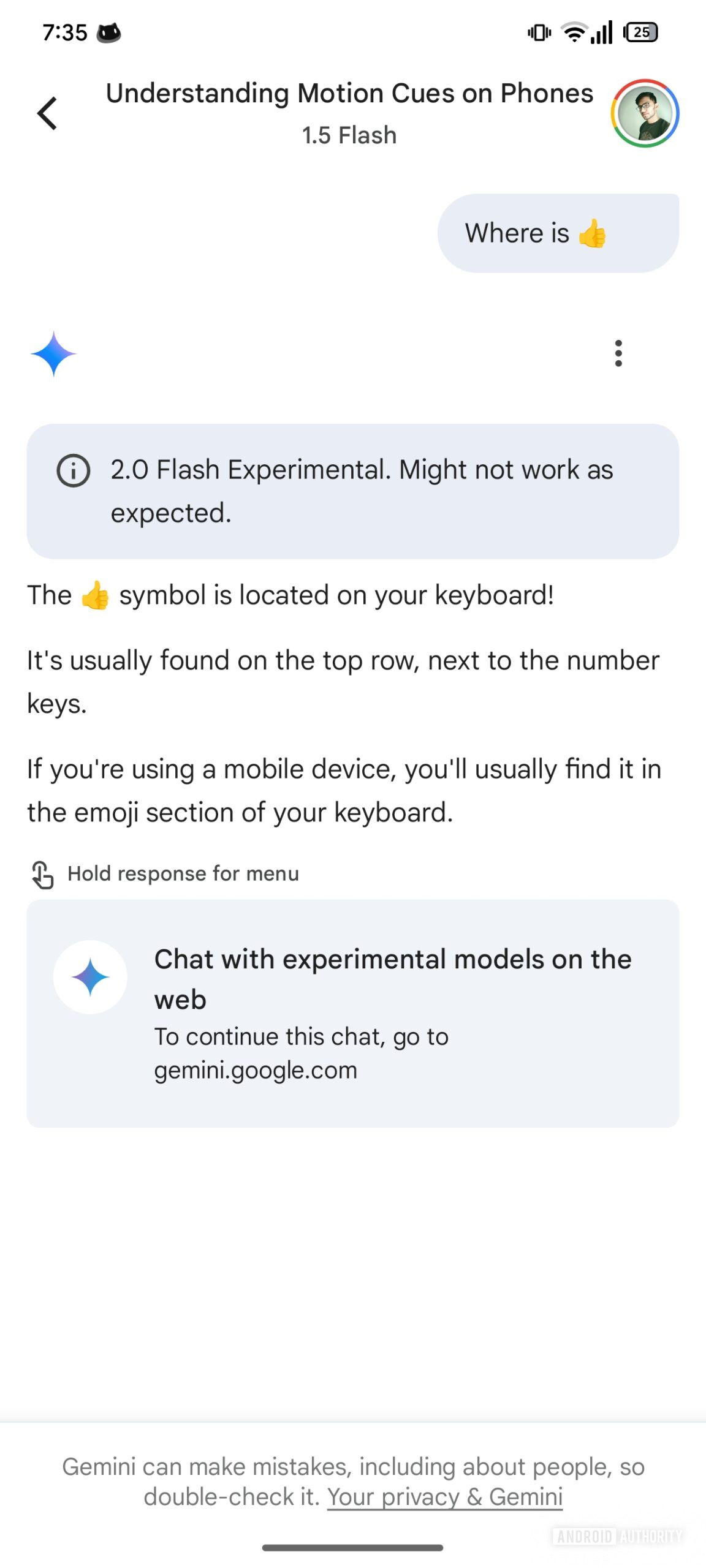The height and width of the screenshot is (1568, 706).
Task: Tap the 'Hold response for menu' hint
Action: tap(183, 874)
